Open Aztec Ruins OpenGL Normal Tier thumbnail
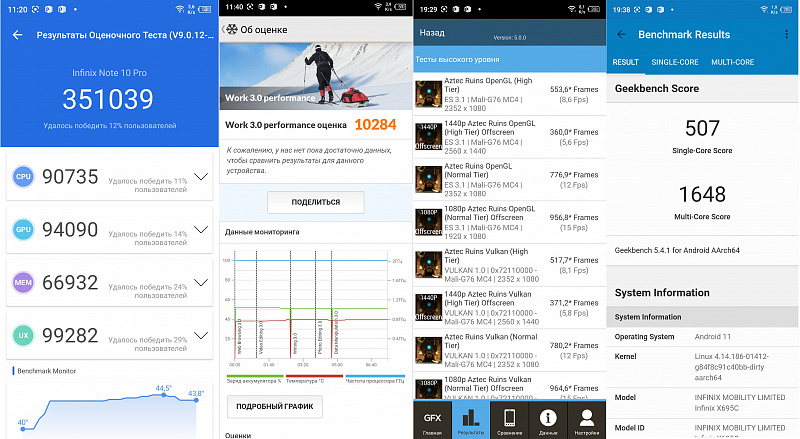The height and width of the screenshot is (439, 800). (x=429, y=179)
